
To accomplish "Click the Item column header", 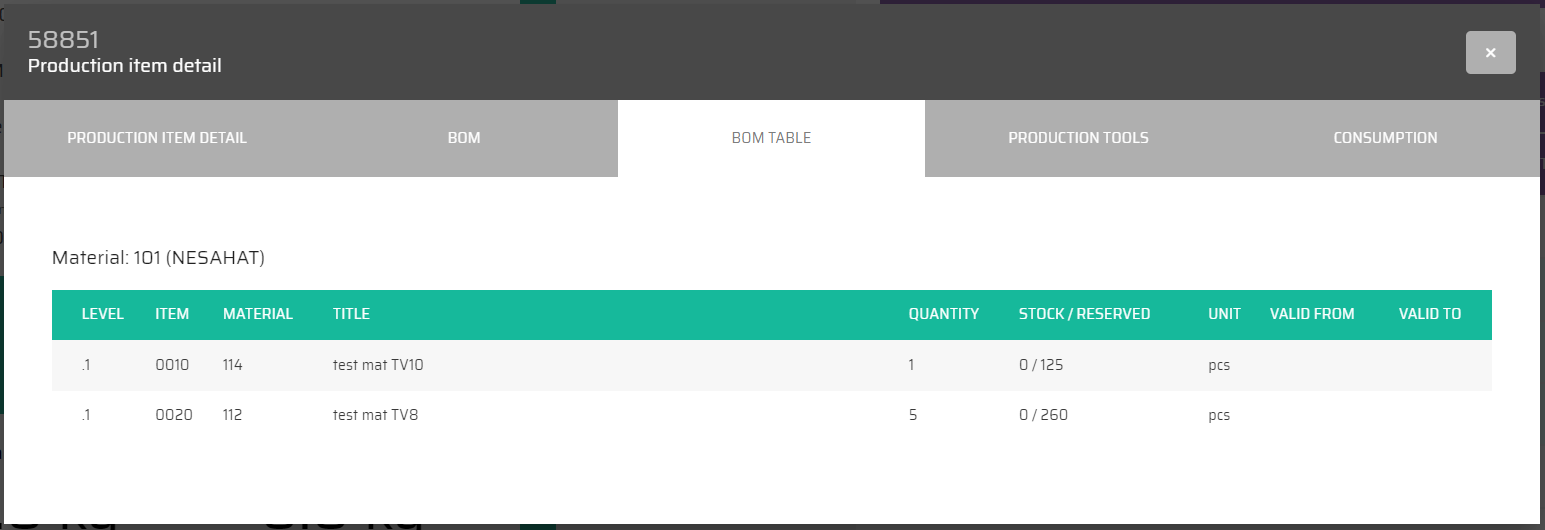I will pos(172,314).
